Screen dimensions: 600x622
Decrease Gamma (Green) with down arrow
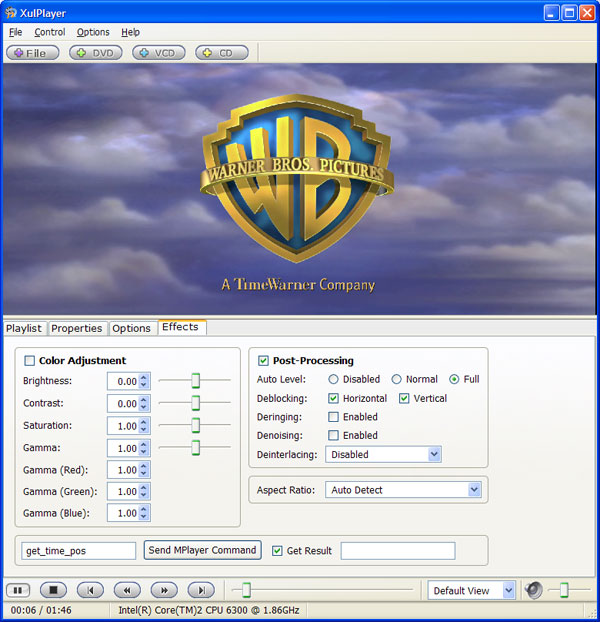pos(144,495)
